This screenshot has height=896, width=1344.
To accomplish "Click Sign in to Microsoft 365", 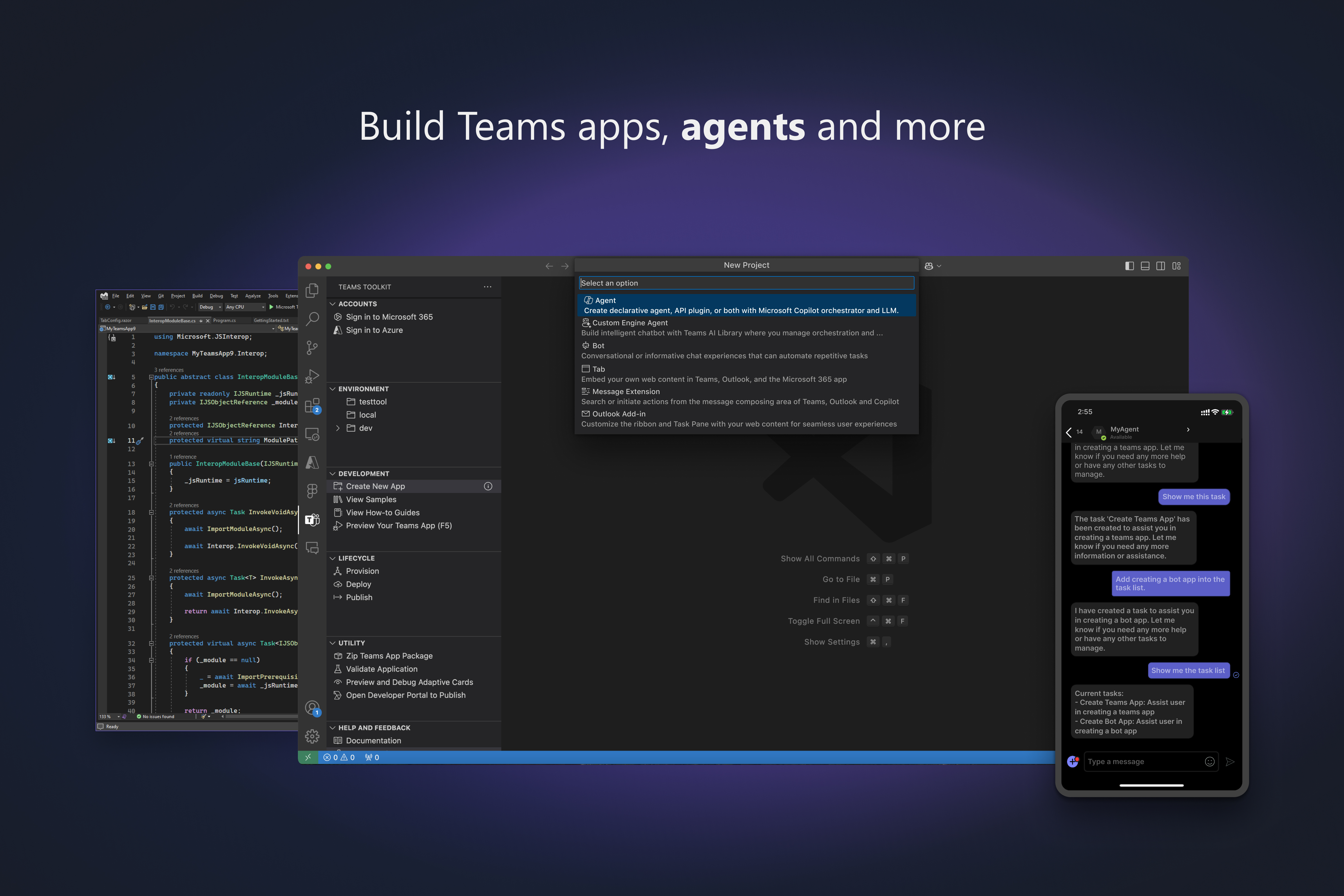I will click(x=388, y=317).
